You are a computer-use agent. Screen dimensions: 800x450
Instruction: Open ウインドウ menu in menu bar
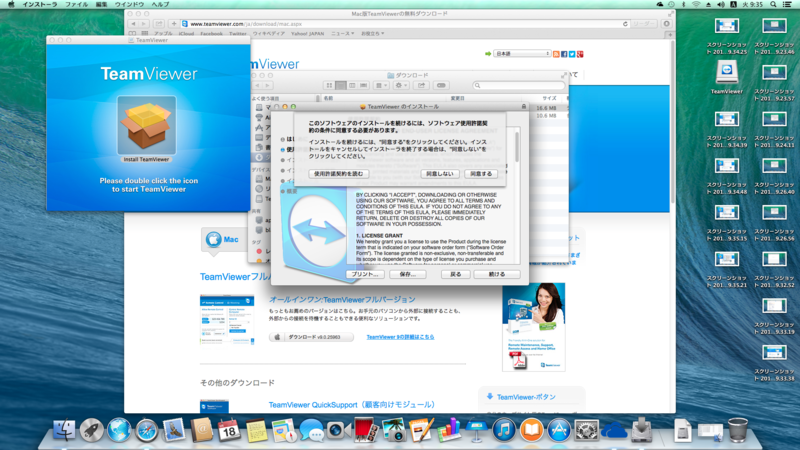pyautogui.click(x=129, y=4)
